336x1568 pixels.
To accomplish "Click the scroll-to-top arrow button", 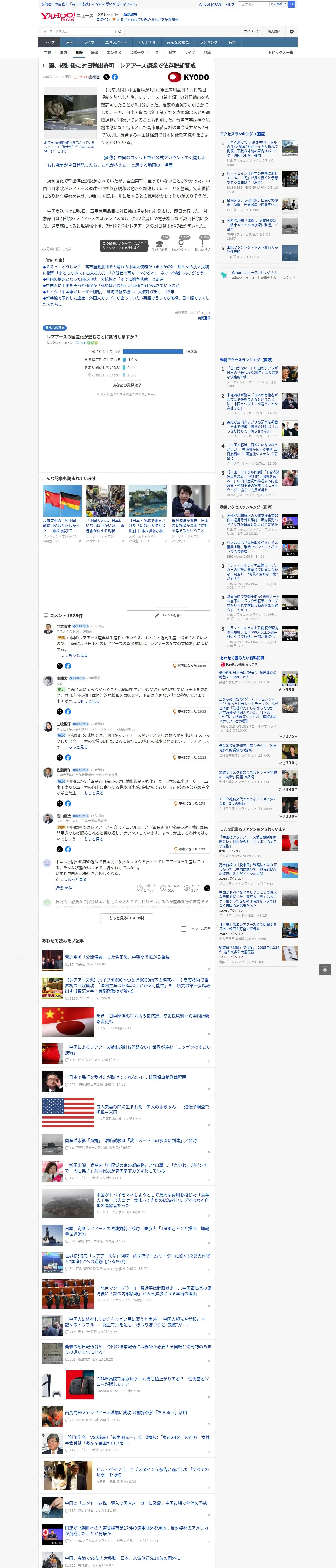I will [325, 969].
